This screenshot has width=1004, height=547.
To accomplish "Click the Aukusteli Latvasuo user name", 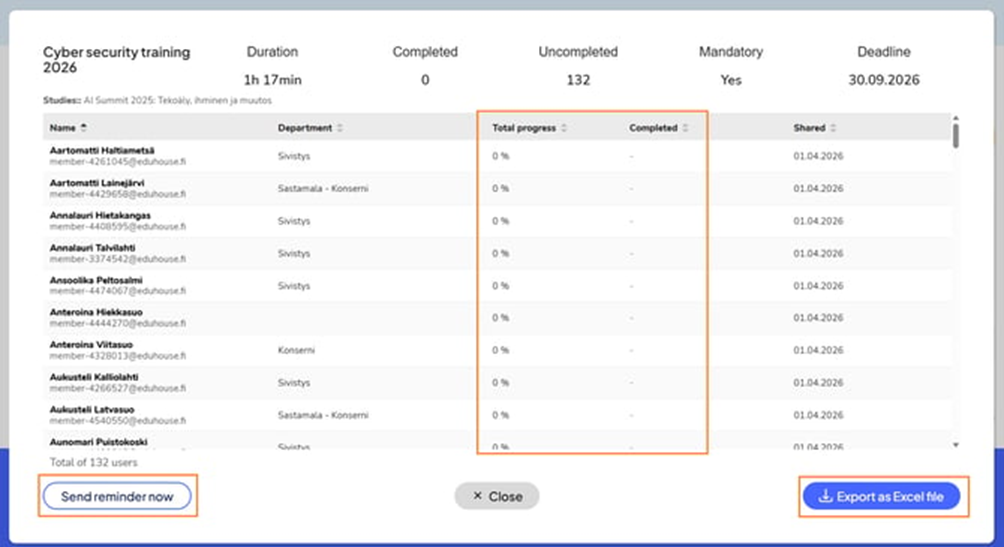I will tap(94, 409).
